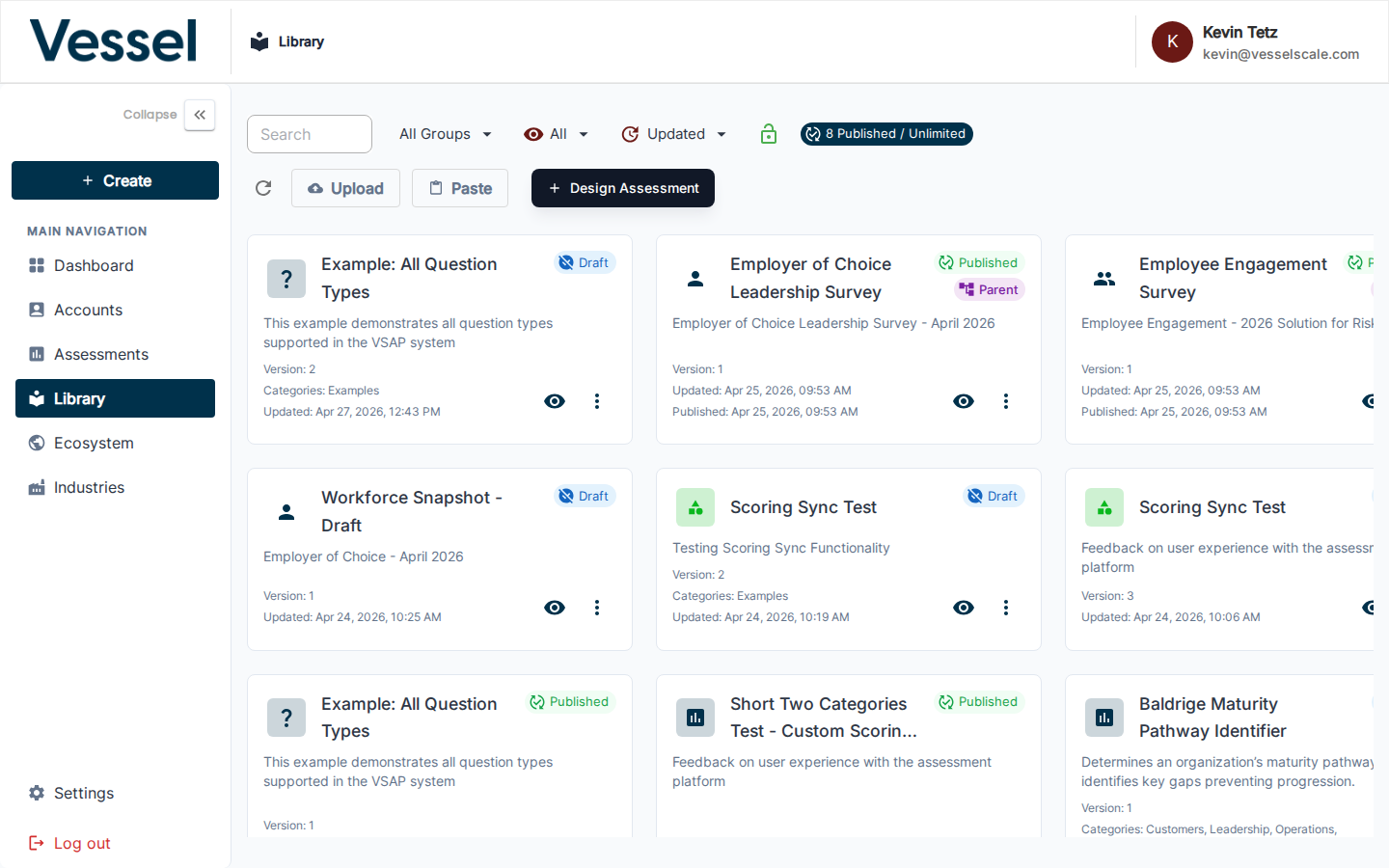Click the Create button
1389x868 pixels.
[x=115, y=180]
